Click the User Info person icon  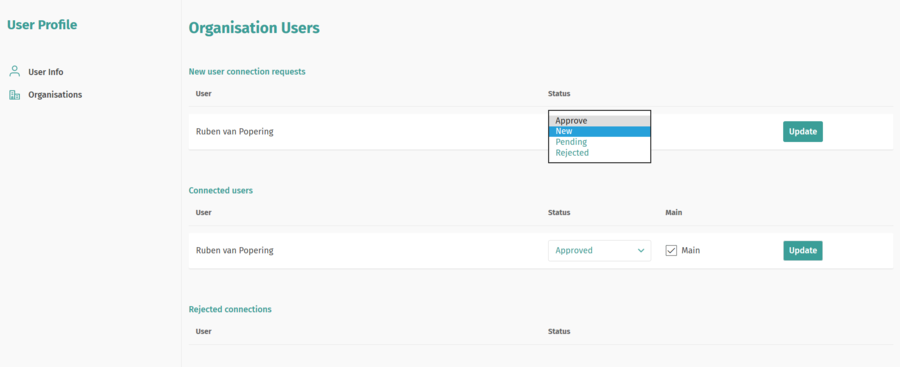14,72
